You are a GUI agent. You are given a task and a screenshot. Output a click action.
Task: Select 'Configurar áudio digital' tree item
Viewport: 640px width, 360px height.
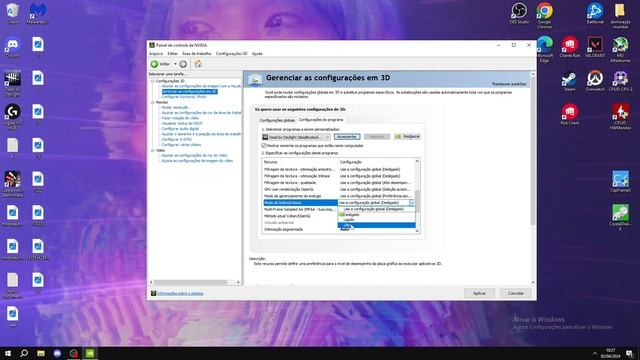tap(180, 129)
